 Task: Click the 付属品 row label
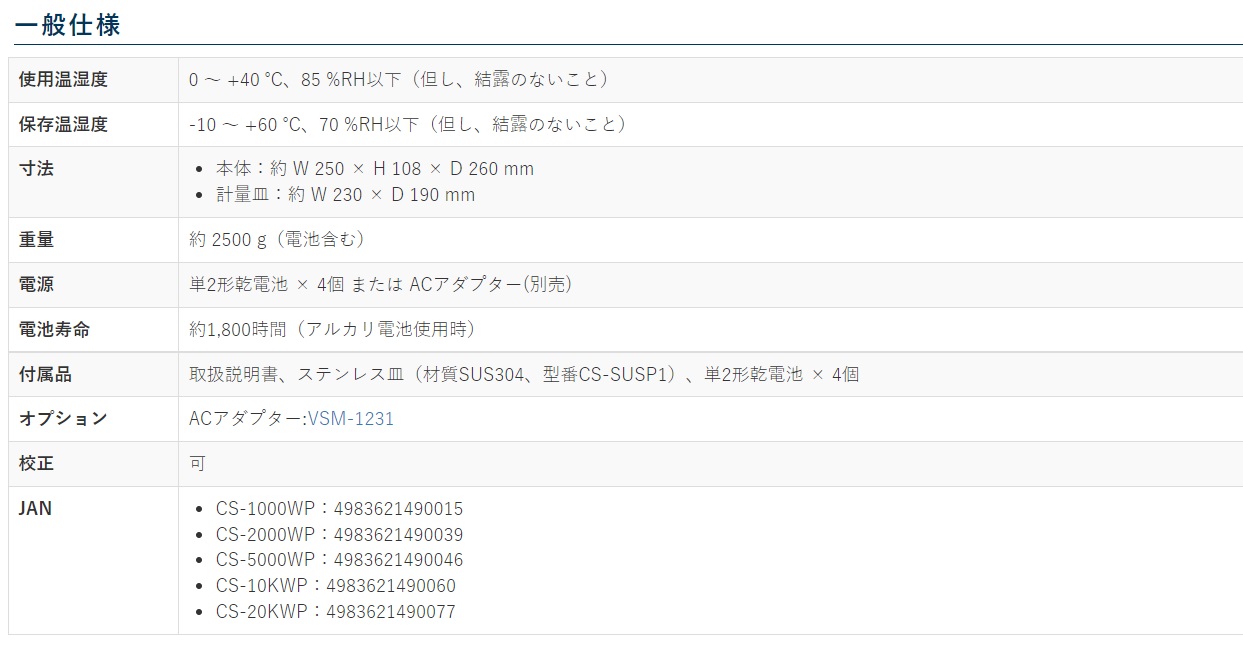click(x=46, y=375)
